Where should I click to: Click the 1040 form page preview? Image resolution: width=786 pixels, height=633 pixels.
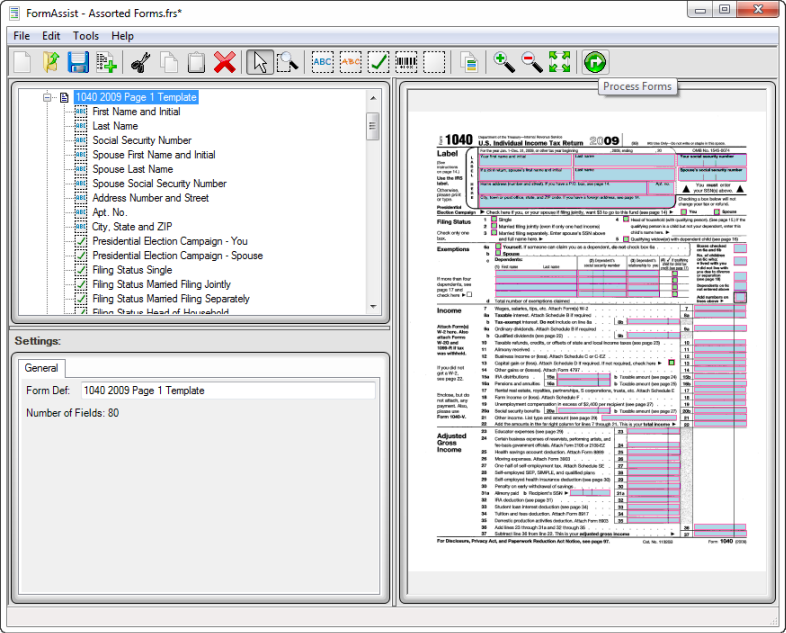click(x=586, y=341)
